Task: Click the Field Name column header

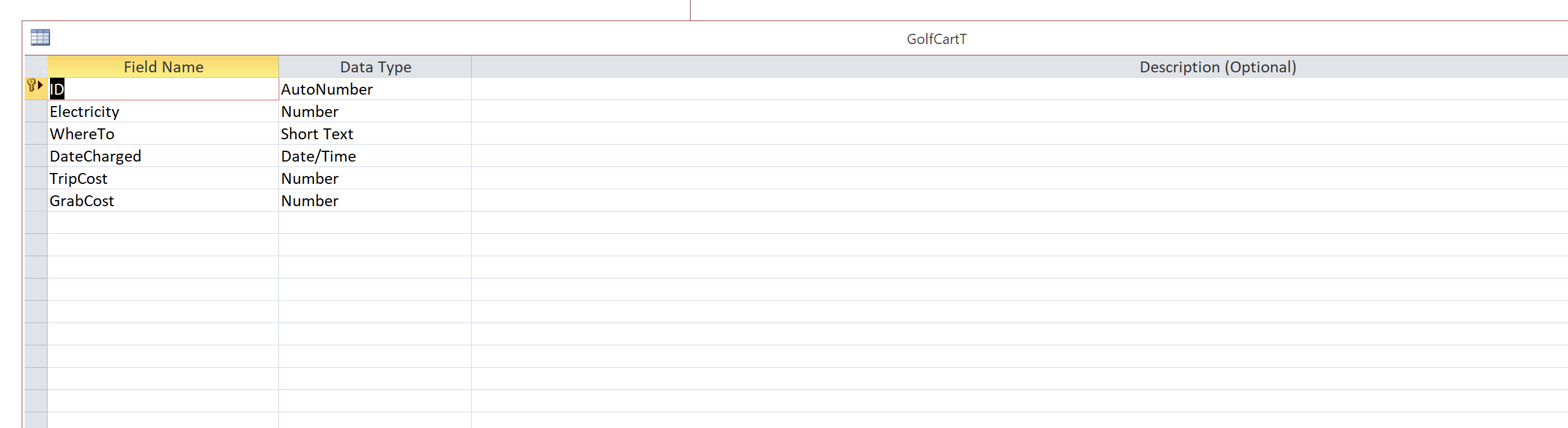Action: (163, 67)
